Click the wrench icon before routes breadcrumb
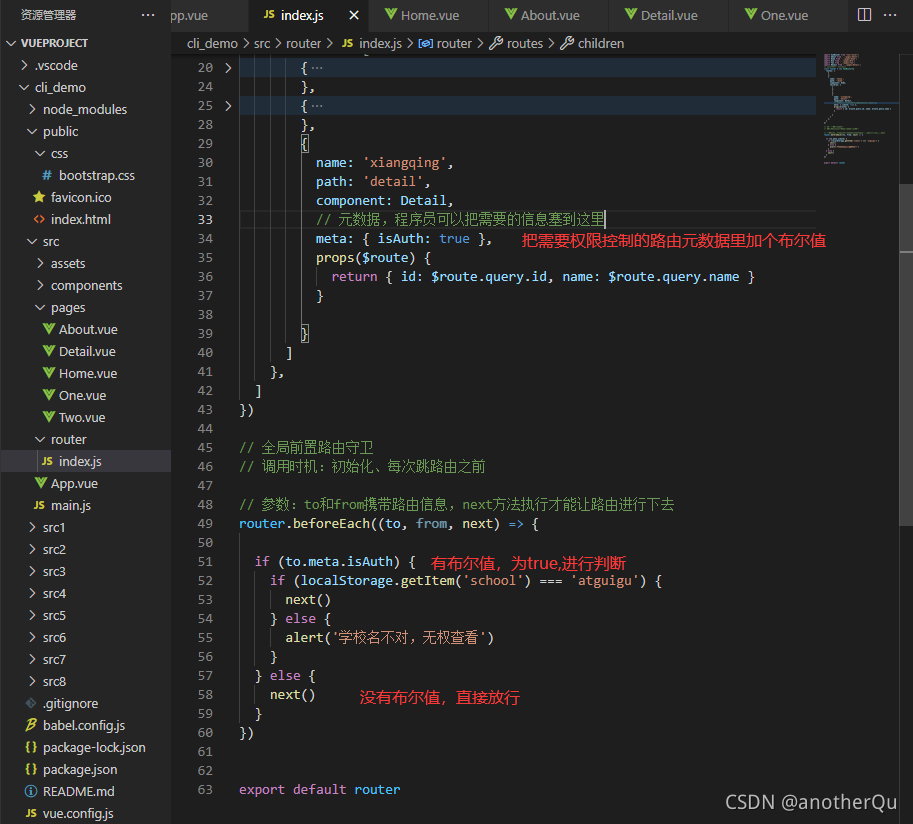Viewport: 913px width, 824px height. point(496,43)
